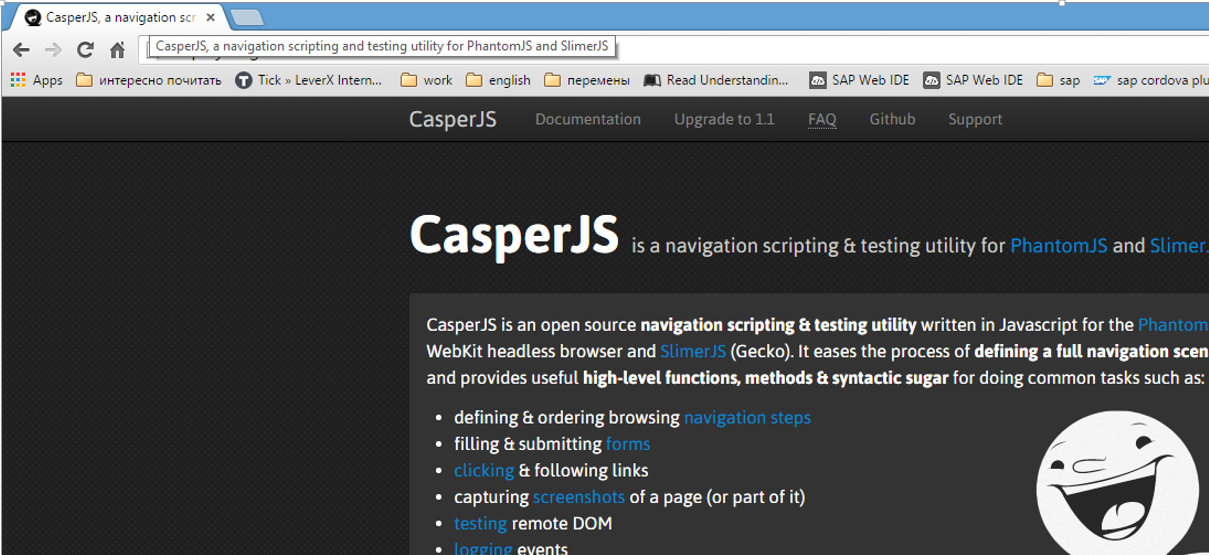The width and height of the screenshot is (1209, 555).
Task: Open the FAQ navigation link
Action: (x=822, y=119)
